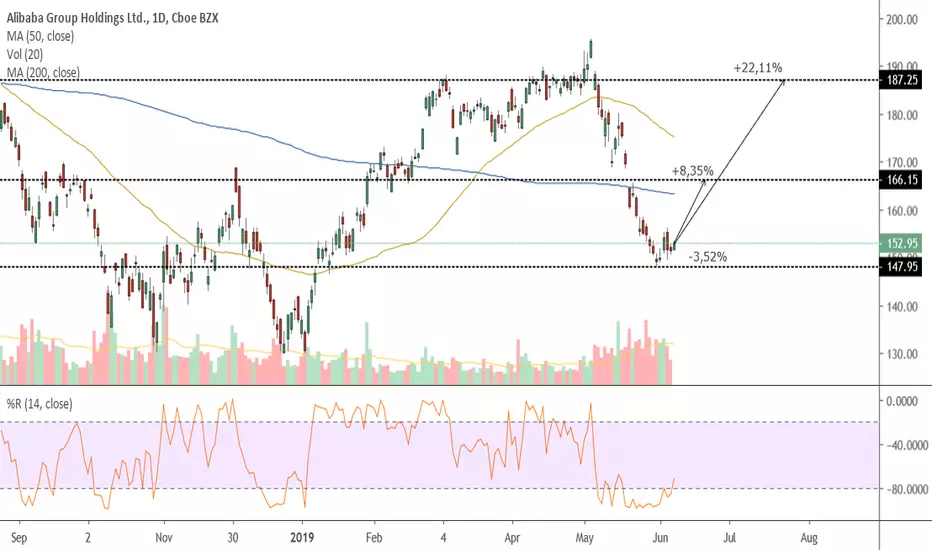The image size is (932, 550).
Task: Click the 147.95 price level label
Action: [901, 266]
